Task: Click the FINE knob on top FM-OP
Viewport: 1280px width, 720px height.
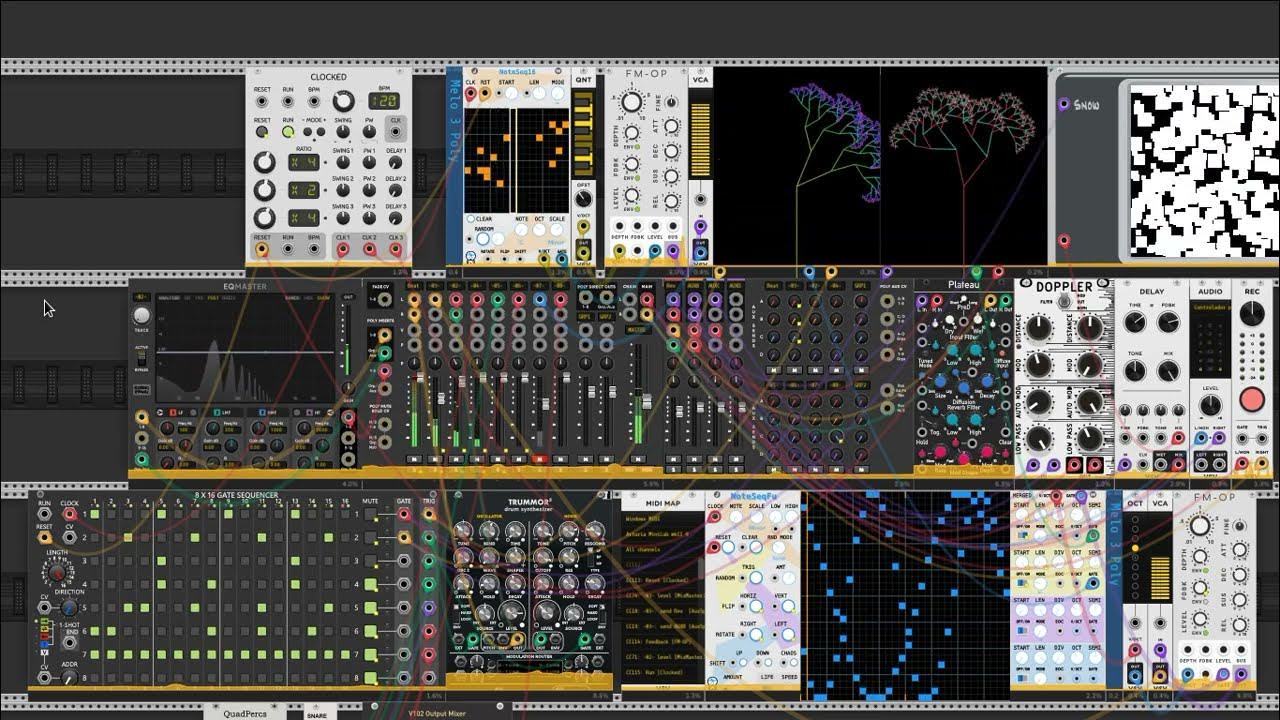Action: [x=671, y=103]
